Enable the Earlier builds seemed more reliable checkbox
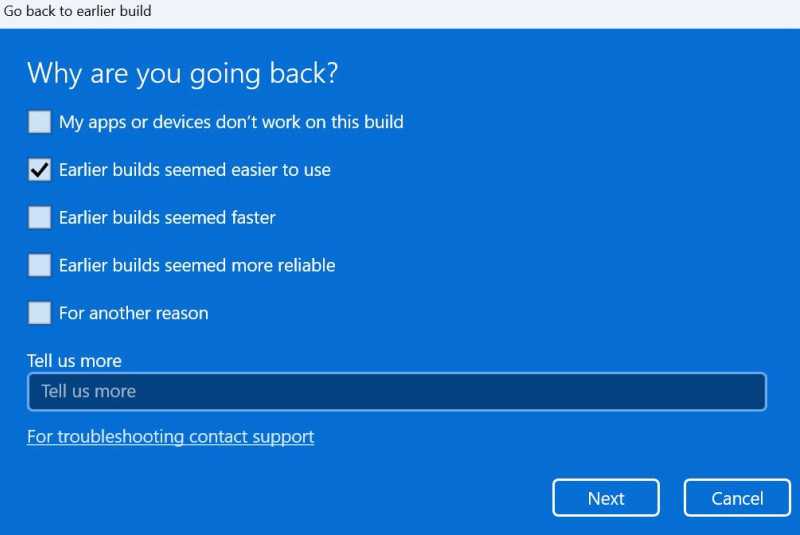The width and height of the screenshot is (800, 535). 39,265
